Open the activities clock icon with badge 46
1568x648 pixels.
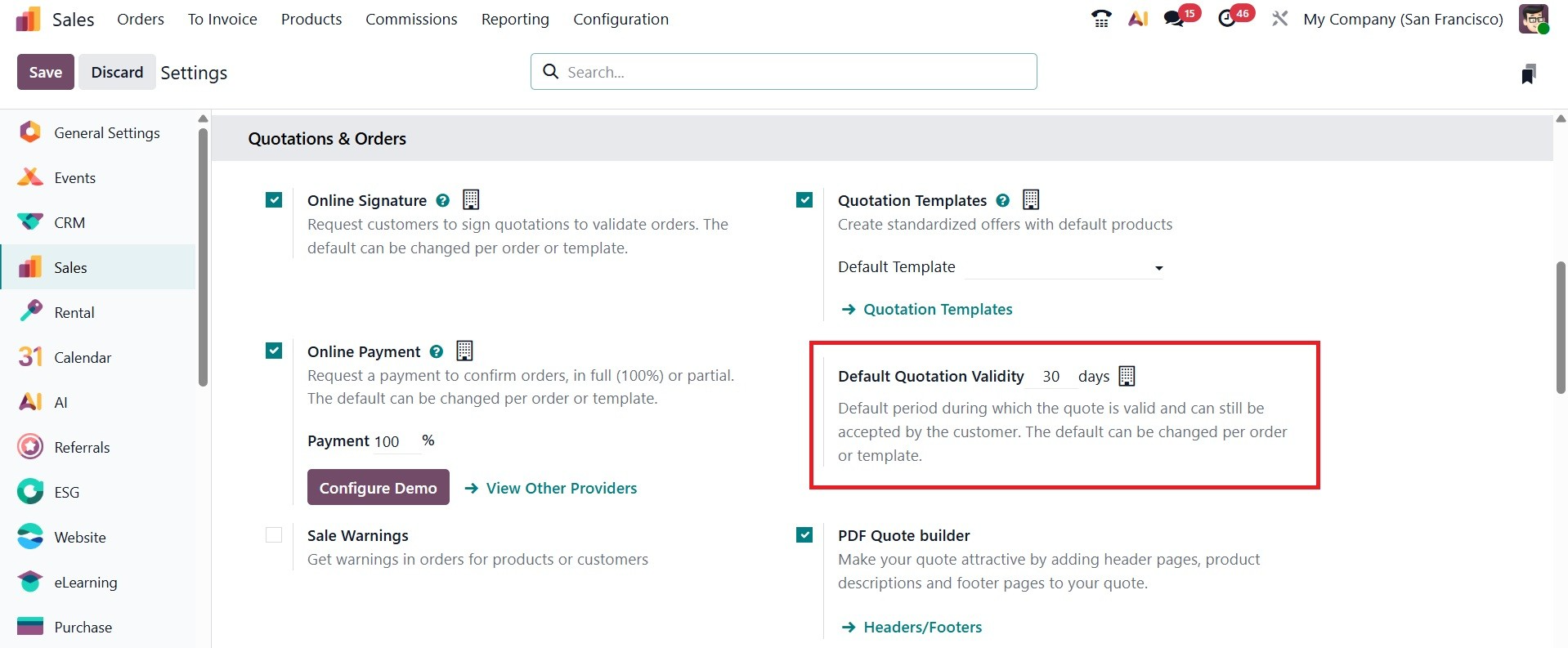click(1227, 19)
